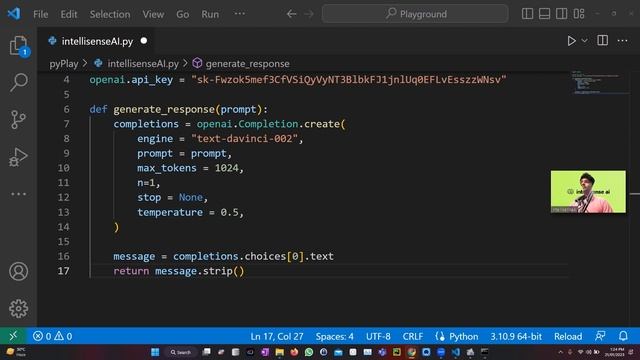Click the editor minimap
This screenshot has width=640, height=360.
click(x=600, y=83)
